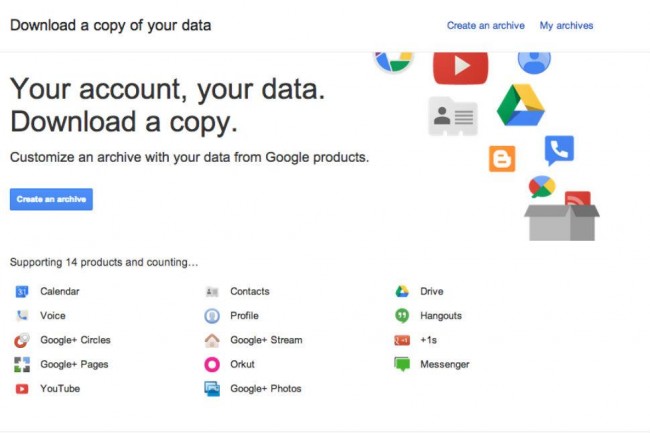Switch to My archives tab
The image size is (650, 433).
566,25
